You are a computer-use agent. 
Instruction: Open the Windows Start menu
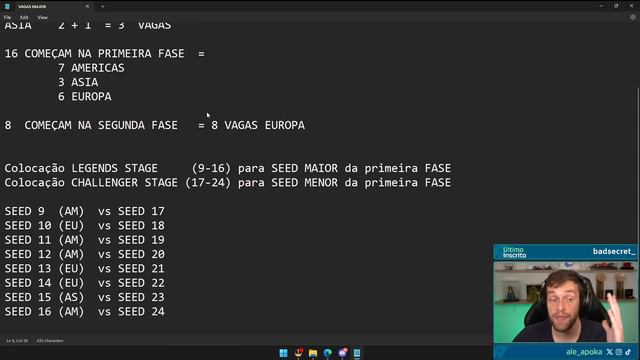(x=283, y=353)
